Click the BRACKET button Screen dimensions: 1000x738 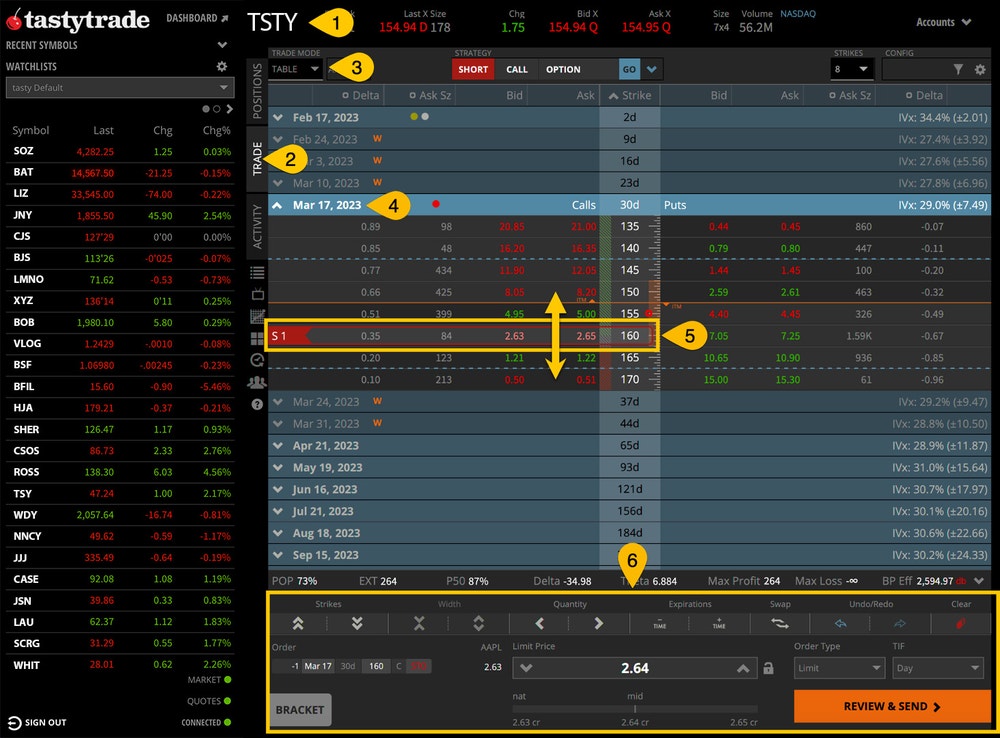[x=298, y=708]
